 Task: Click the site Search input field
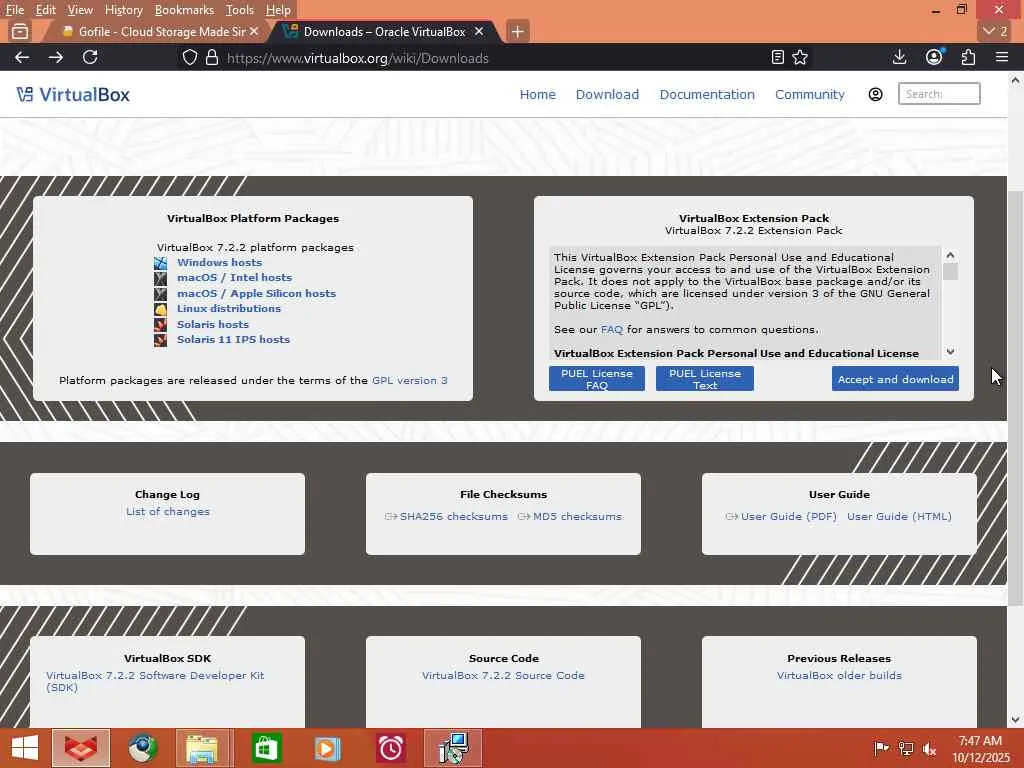939,94
